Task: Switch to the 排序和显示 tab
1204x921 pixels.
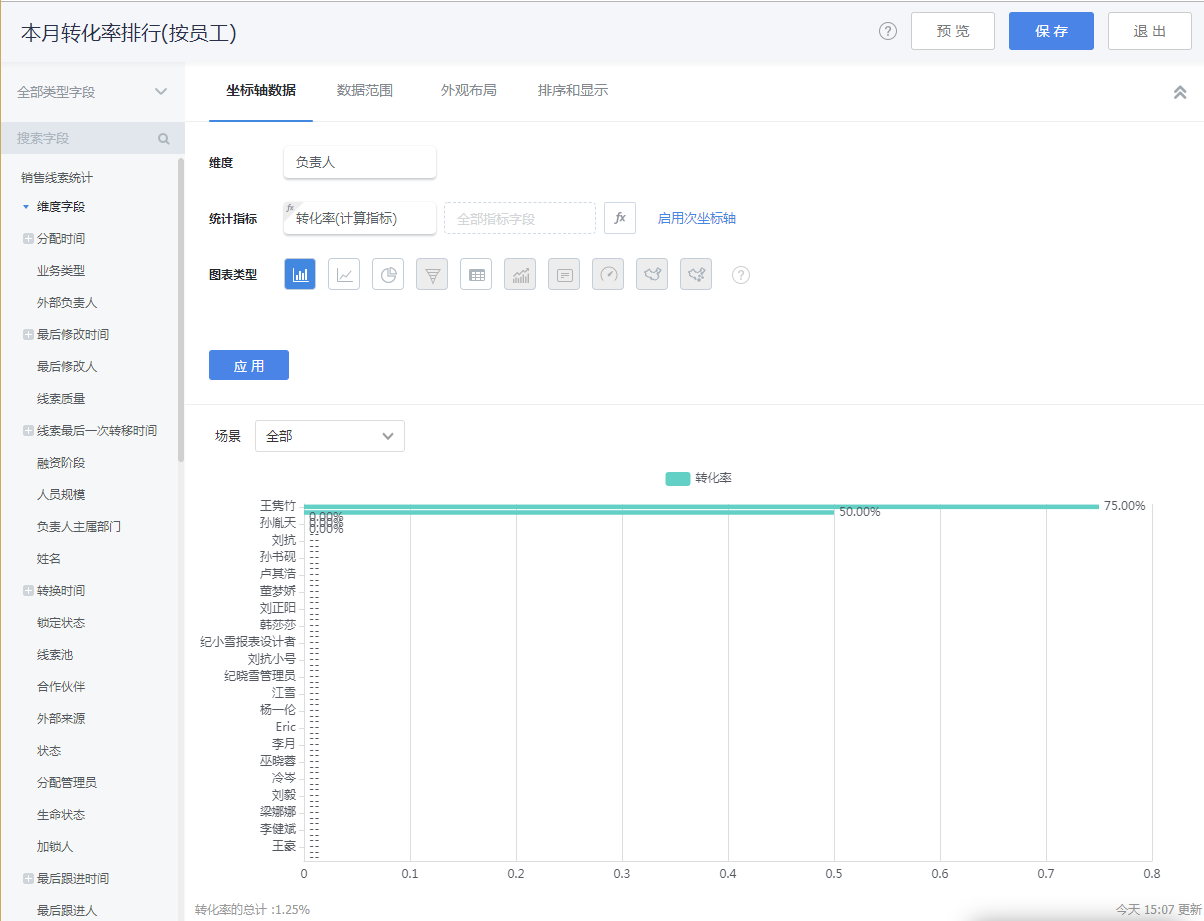Action: point(573,90)
